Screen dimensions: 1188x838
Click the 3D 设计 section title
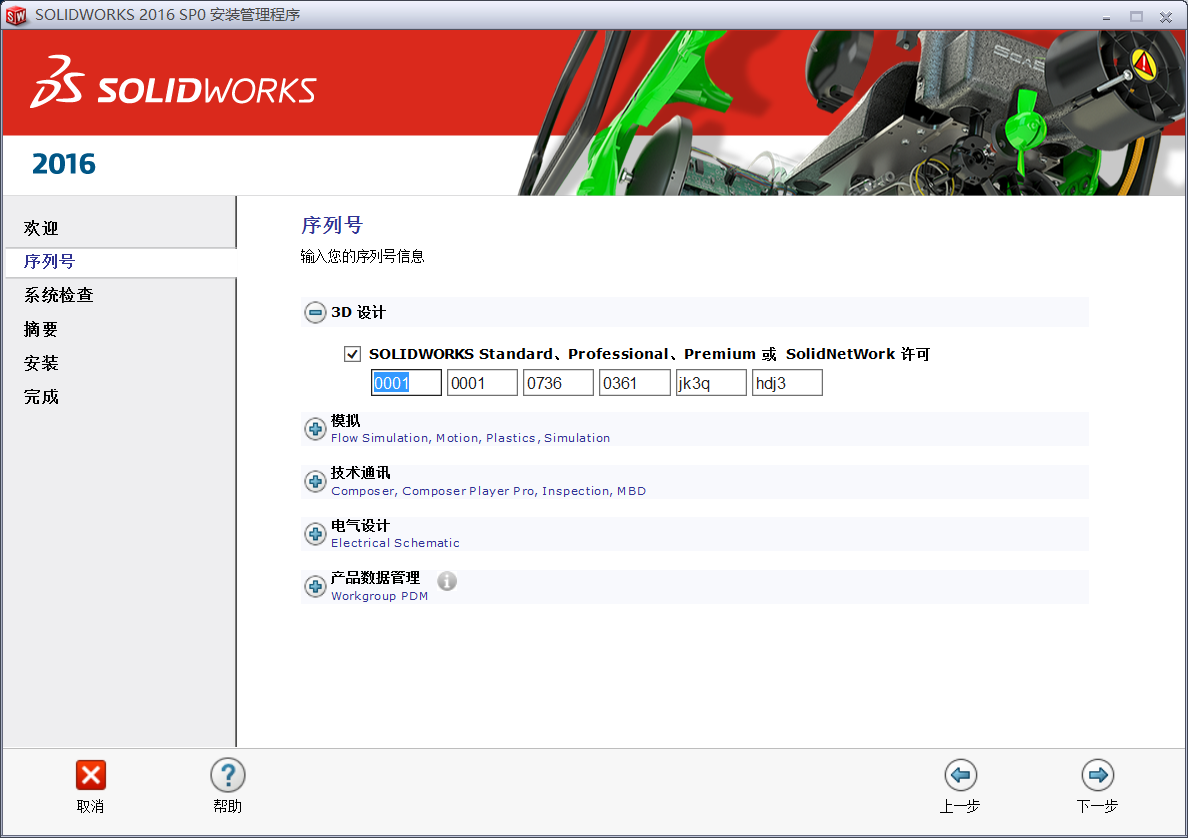click(358, 312)
